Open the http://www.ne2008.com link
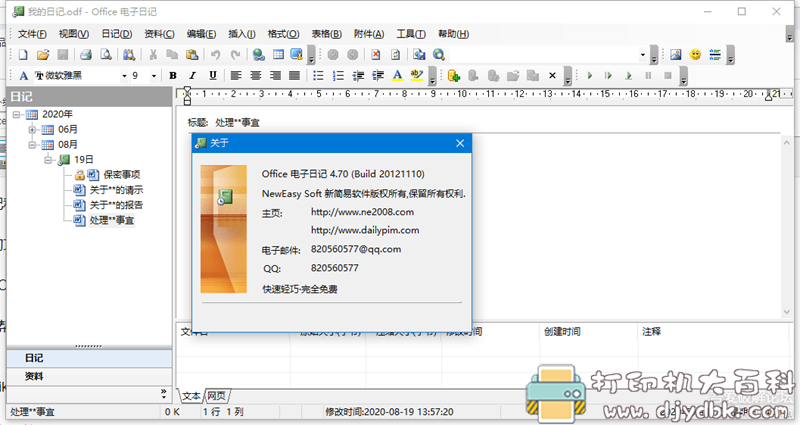The image size is (800, 425). pos(362,212)
